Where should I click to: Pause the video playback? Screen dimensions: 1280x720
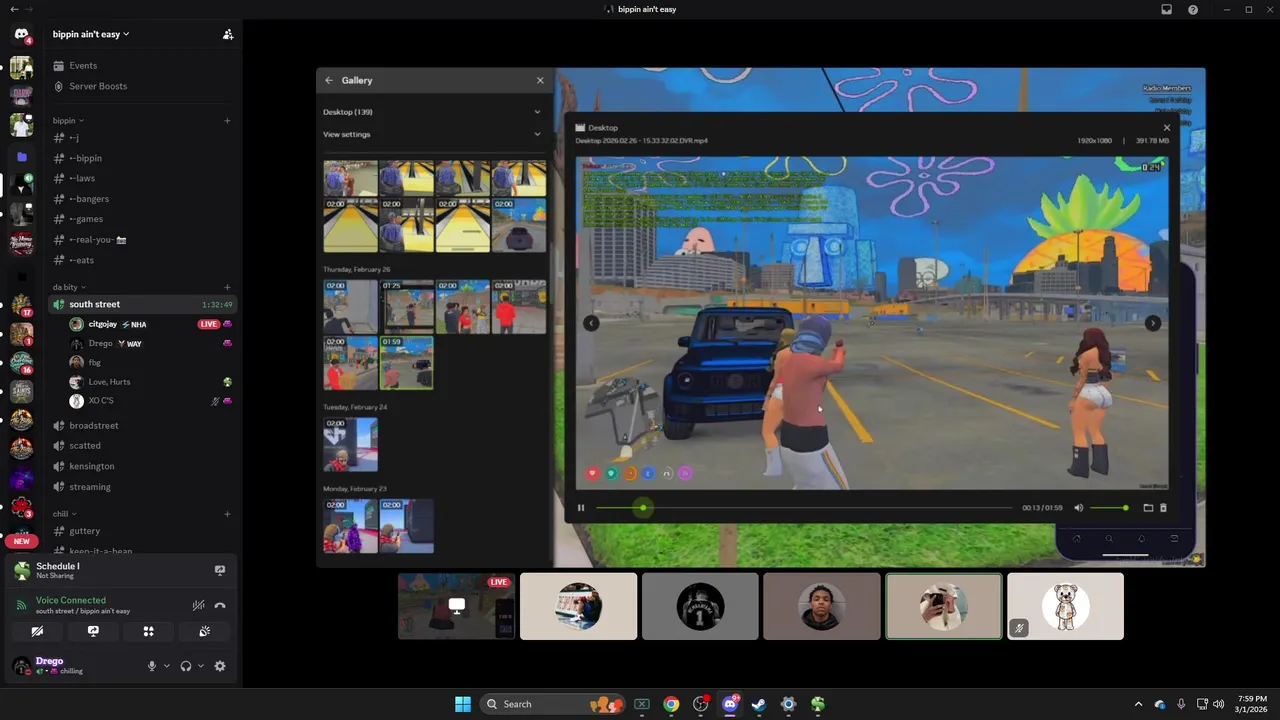click(x=581, y=508)
